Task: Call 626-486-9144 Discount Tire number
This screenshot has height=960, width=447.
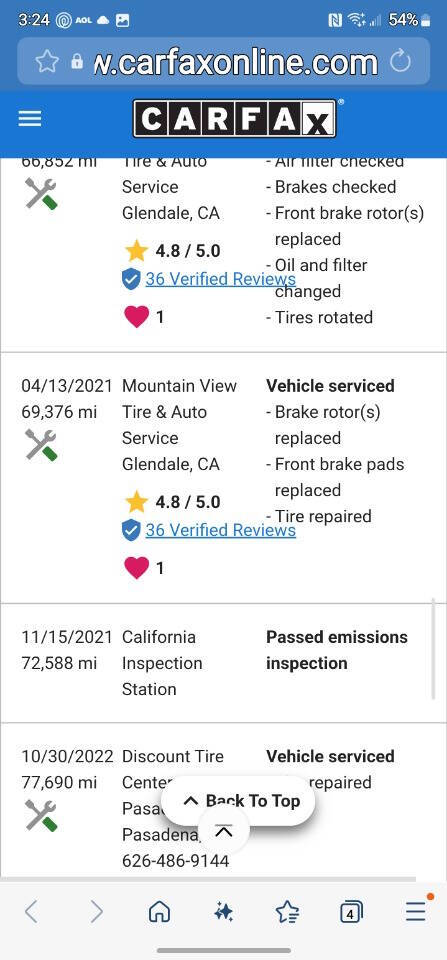Action: point(175,861)
